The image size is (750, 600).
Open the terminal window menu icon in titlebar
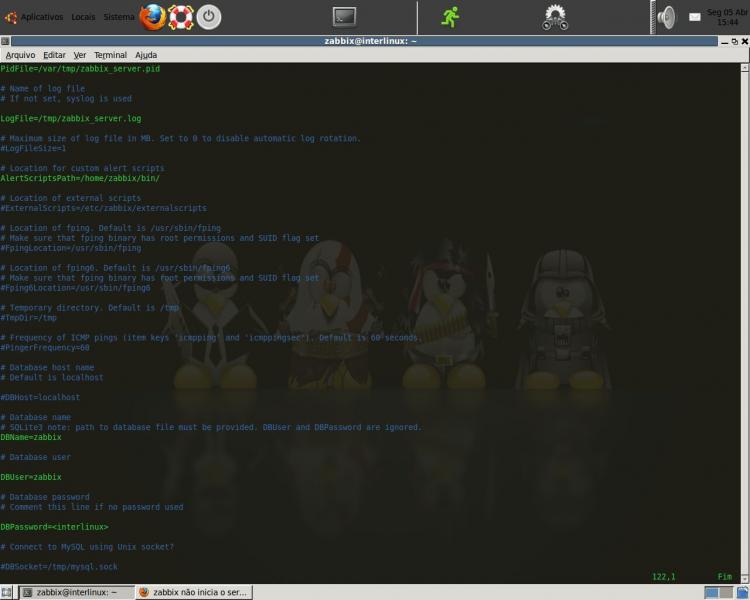pos(5,41)
